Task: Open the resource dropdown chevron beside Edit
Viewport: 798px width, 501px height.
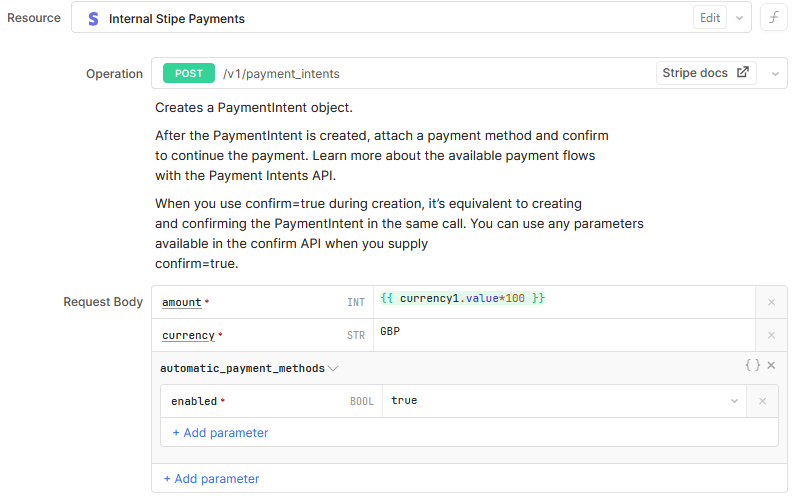Action: (x=739, y=18)
